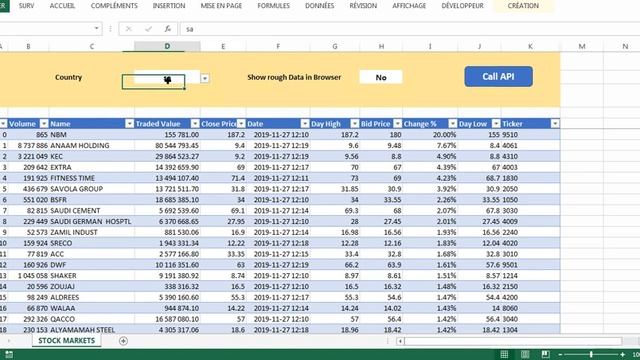The image size is (640, 360).
Task: Select column K header
Action: [530, 47]
